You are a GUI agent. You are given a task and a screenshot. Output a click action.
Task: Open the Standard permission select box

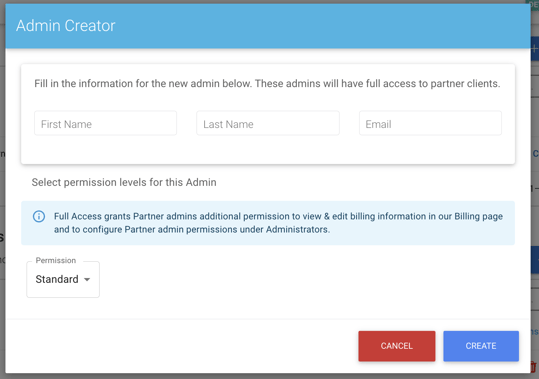(63, 279)
